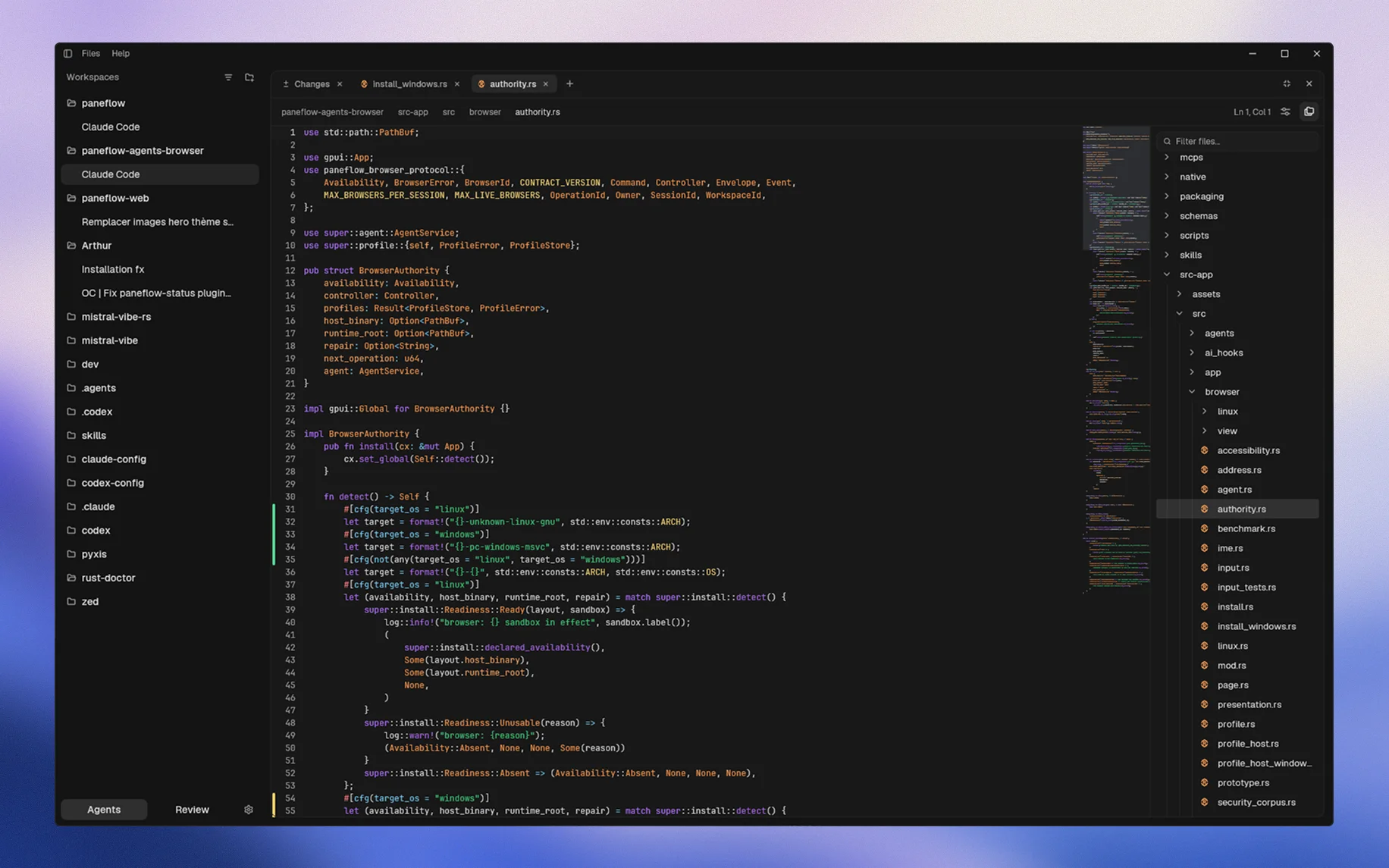Image resolution: width=1389 pixels, height=868 pixels.
Task: Open Installation fx session
Action: pyautogui.click(x=113, y=269)
